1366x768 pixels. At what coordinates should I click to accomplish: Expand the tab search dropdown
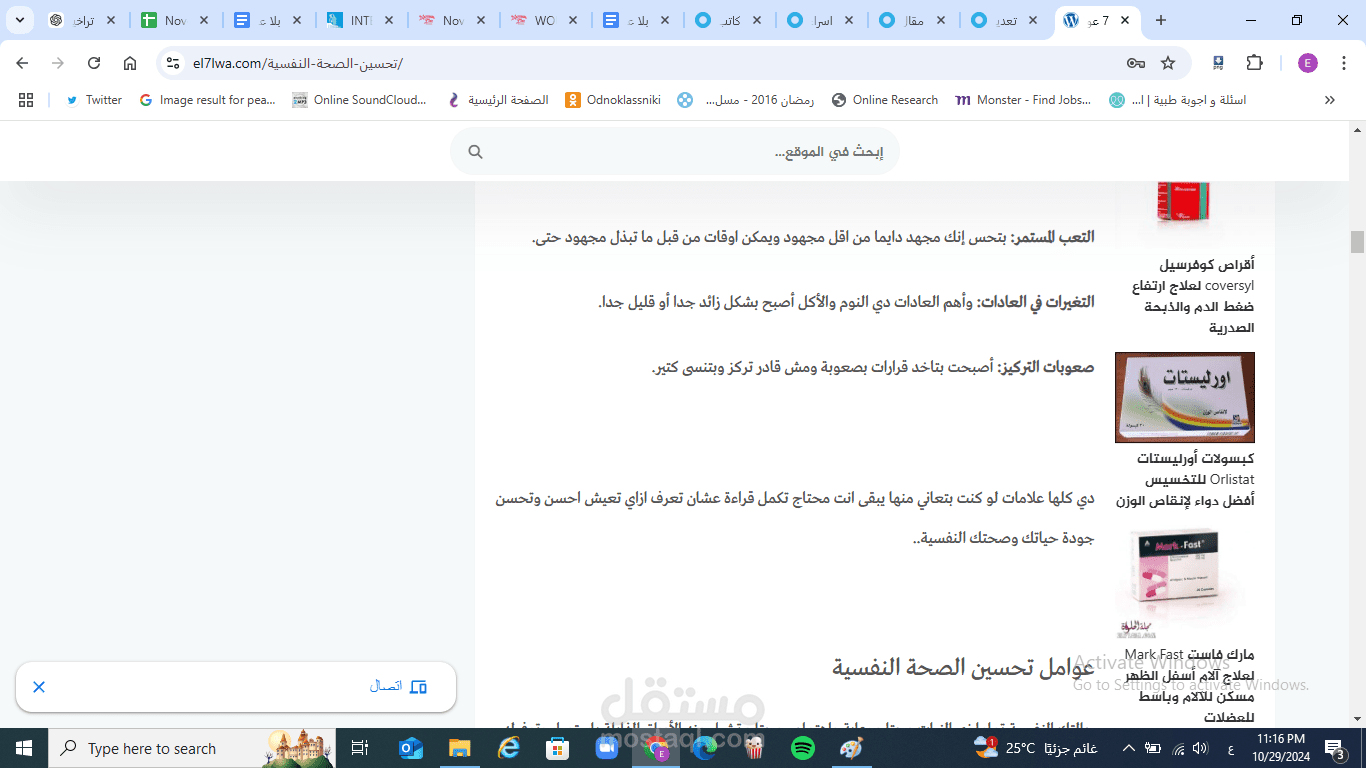pyautogui.click(x=19, y=20)
